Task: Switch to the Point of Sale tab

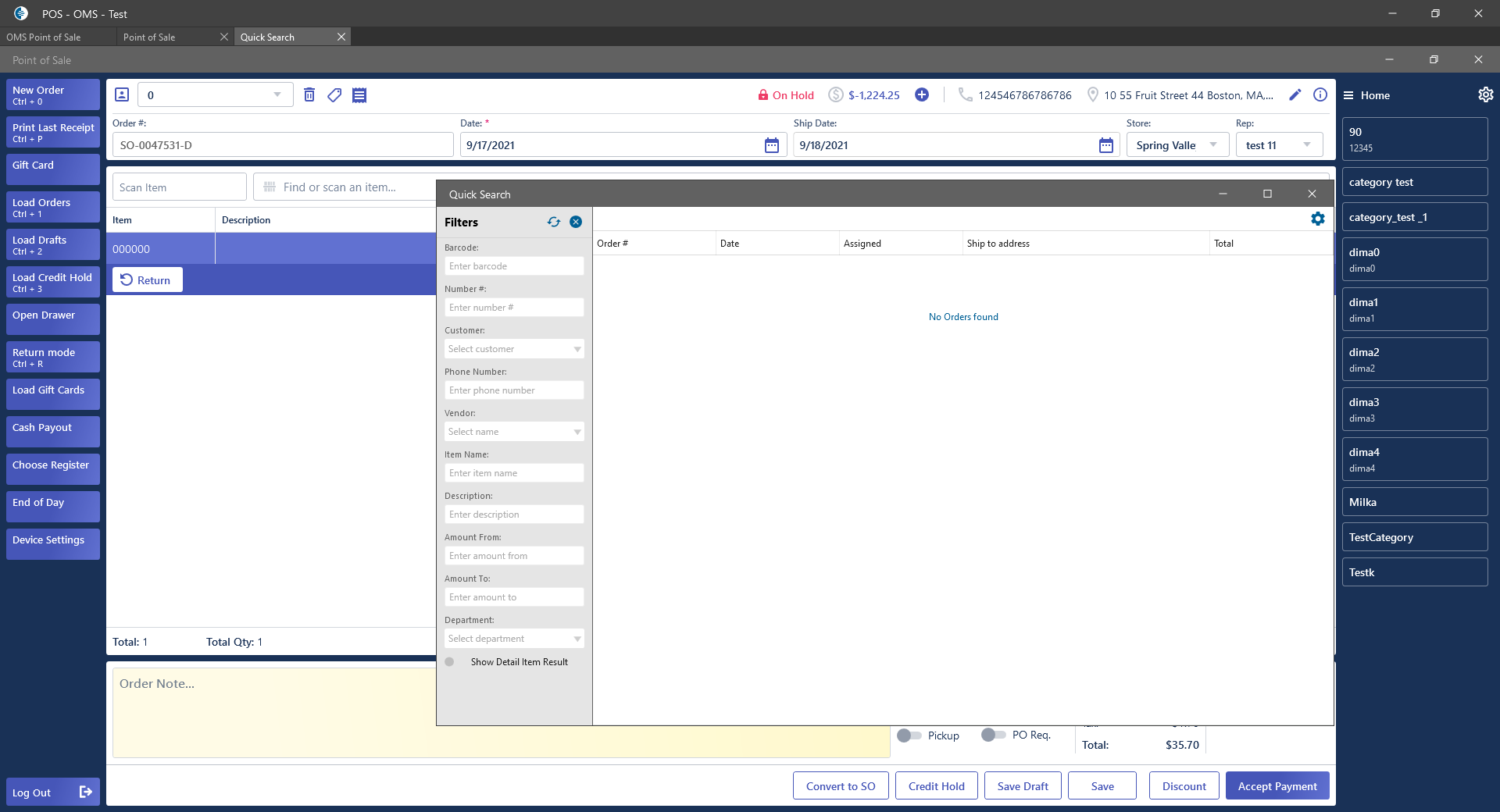Action: pyautogui.click(x=149, y=37)
